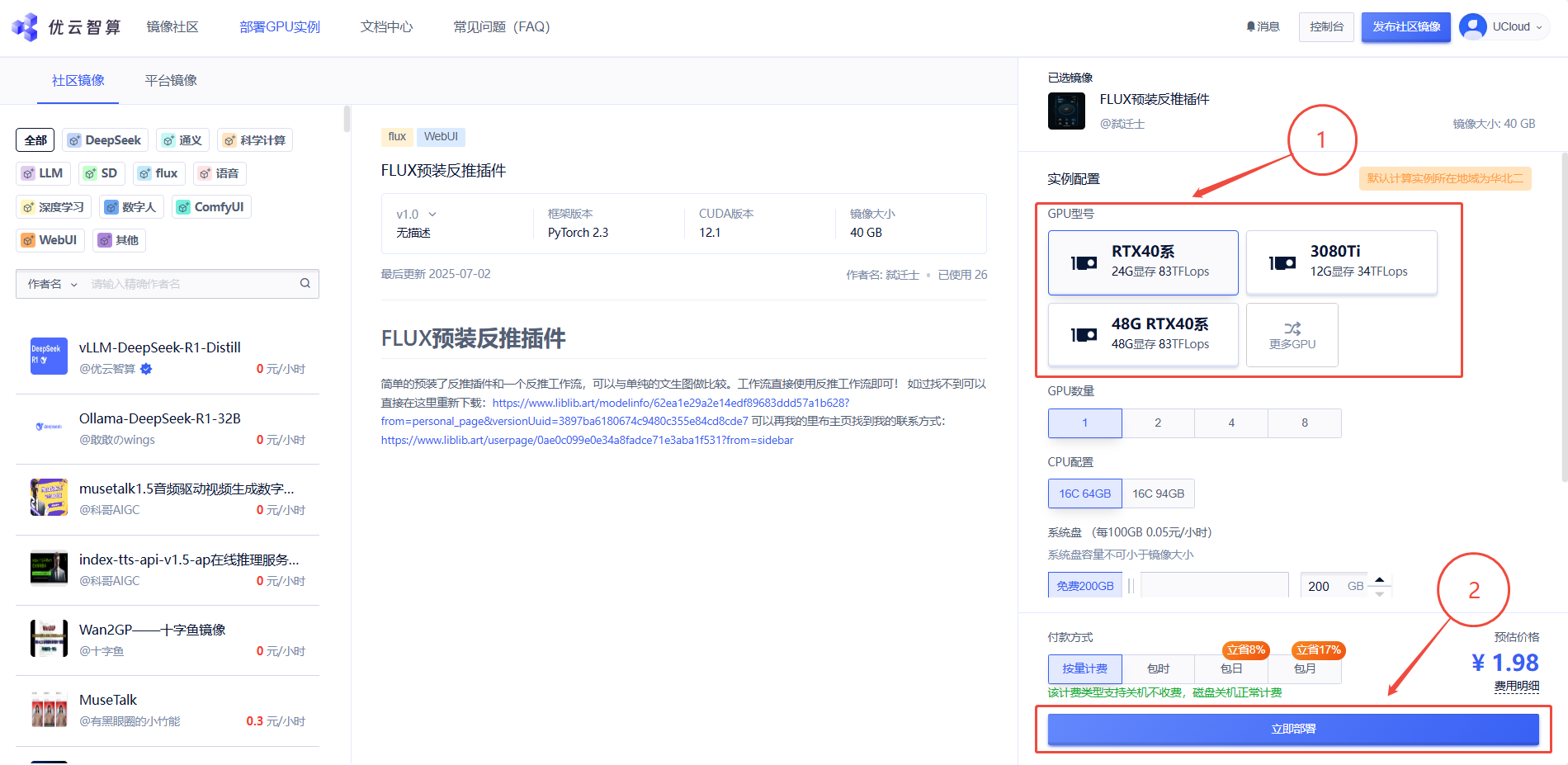Click the 更多GPU shuffle icon
The width and height of the screenshot is (1568, 765).
point(1292,328)
